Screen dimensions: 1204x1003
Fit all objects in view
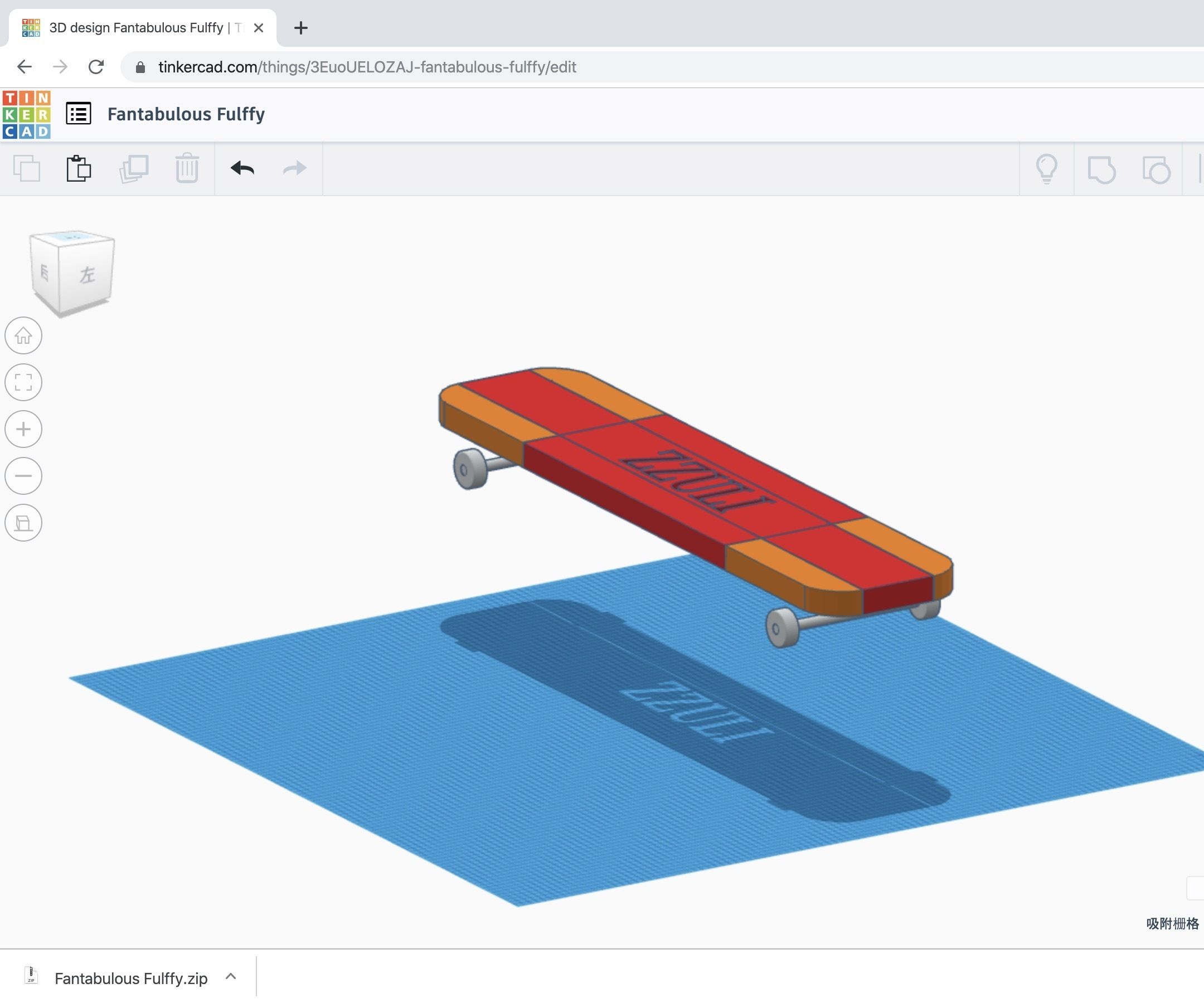[23, 382]
